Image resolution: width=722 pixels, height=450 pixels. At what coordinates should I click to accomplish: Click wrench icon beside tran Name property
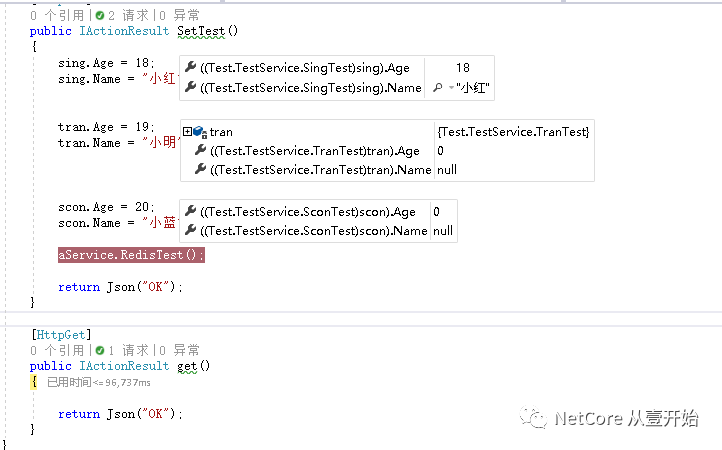(x=200, y=169)
